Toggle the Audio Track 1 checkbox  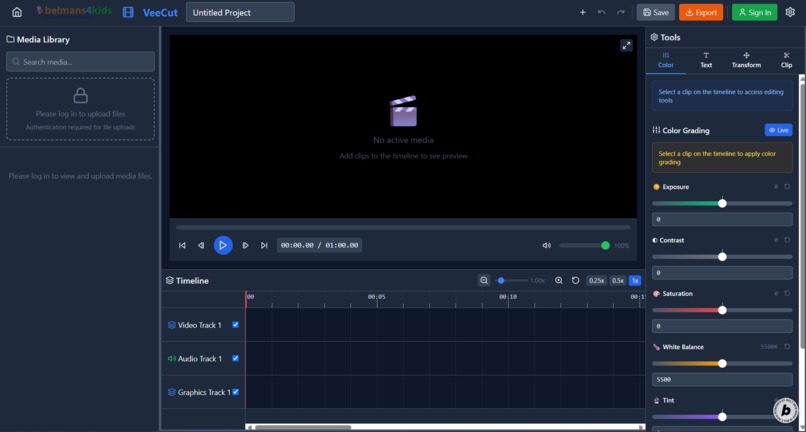pos(235,358)
